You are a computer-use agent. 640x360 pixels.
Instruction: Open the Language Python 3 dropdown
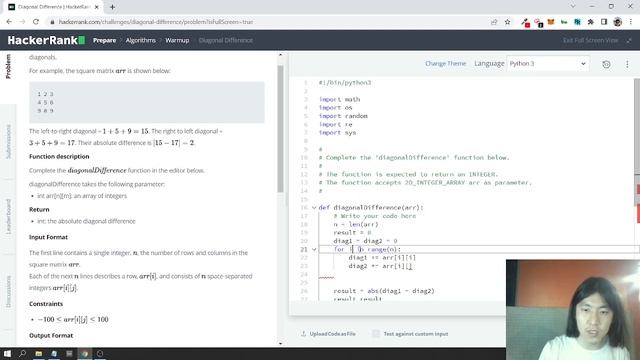pyautogui.click(x=548, y=64)
